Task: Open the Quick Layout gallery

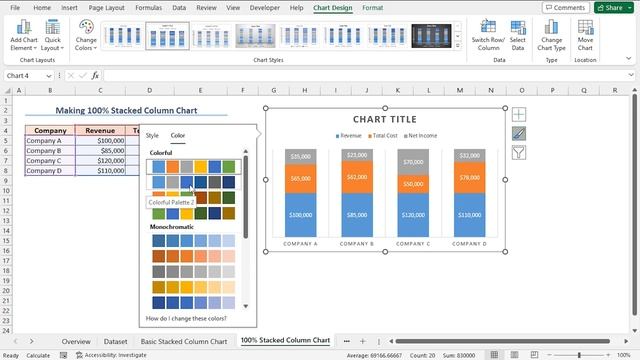Action: (52, 36)
